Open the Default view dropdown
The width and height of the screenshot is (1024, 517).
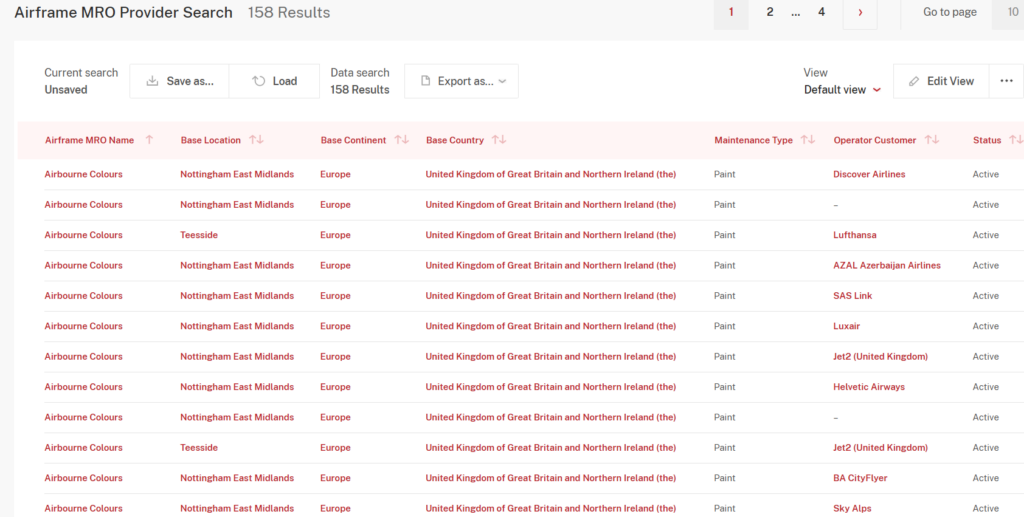842,89
